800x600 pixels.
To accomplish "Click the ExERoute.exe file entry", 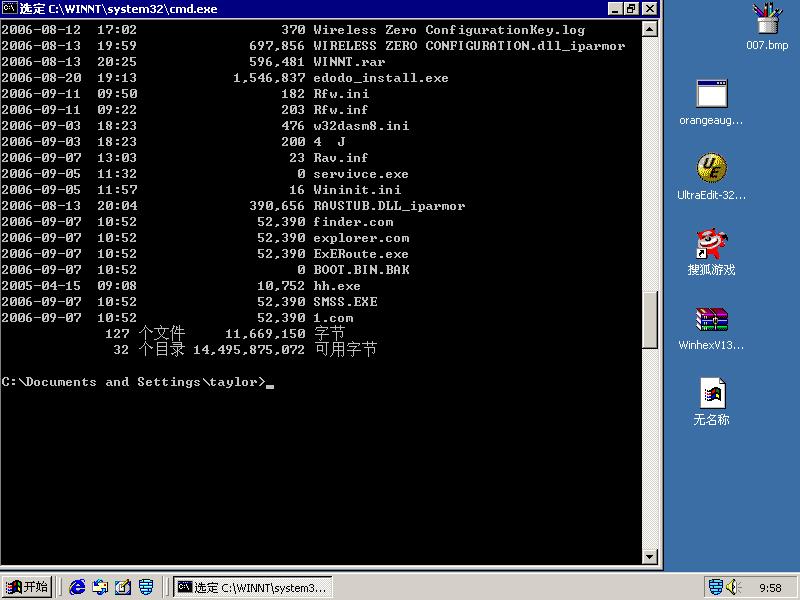I will tap(361, 254).
